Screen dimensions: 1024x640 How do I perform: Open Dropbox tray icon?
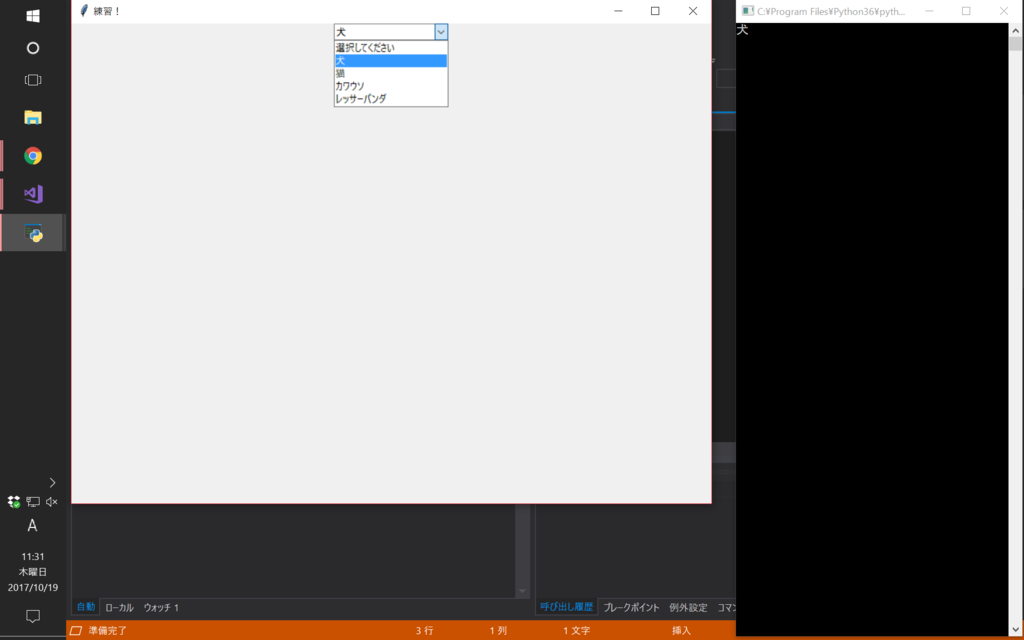click(x=14, y=502)
